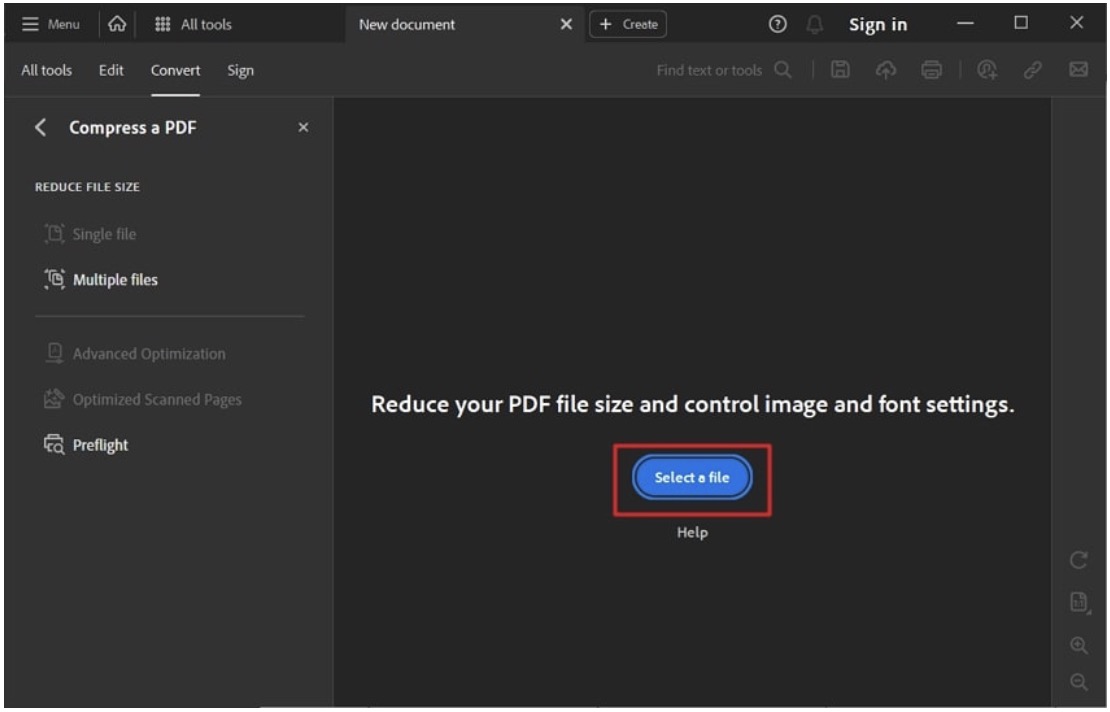Go to the Home icon

(117, 24)
